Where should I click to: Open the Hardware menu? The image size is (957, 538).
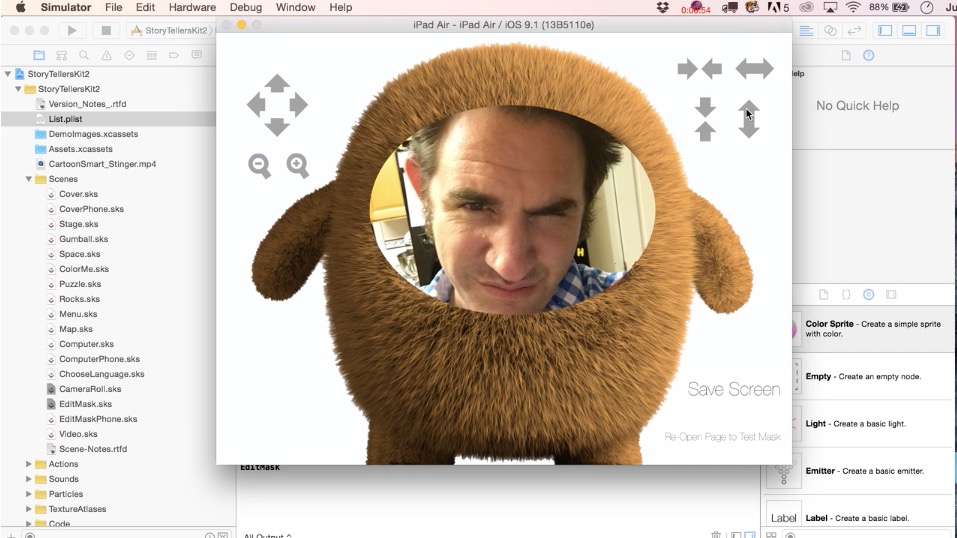192,7
